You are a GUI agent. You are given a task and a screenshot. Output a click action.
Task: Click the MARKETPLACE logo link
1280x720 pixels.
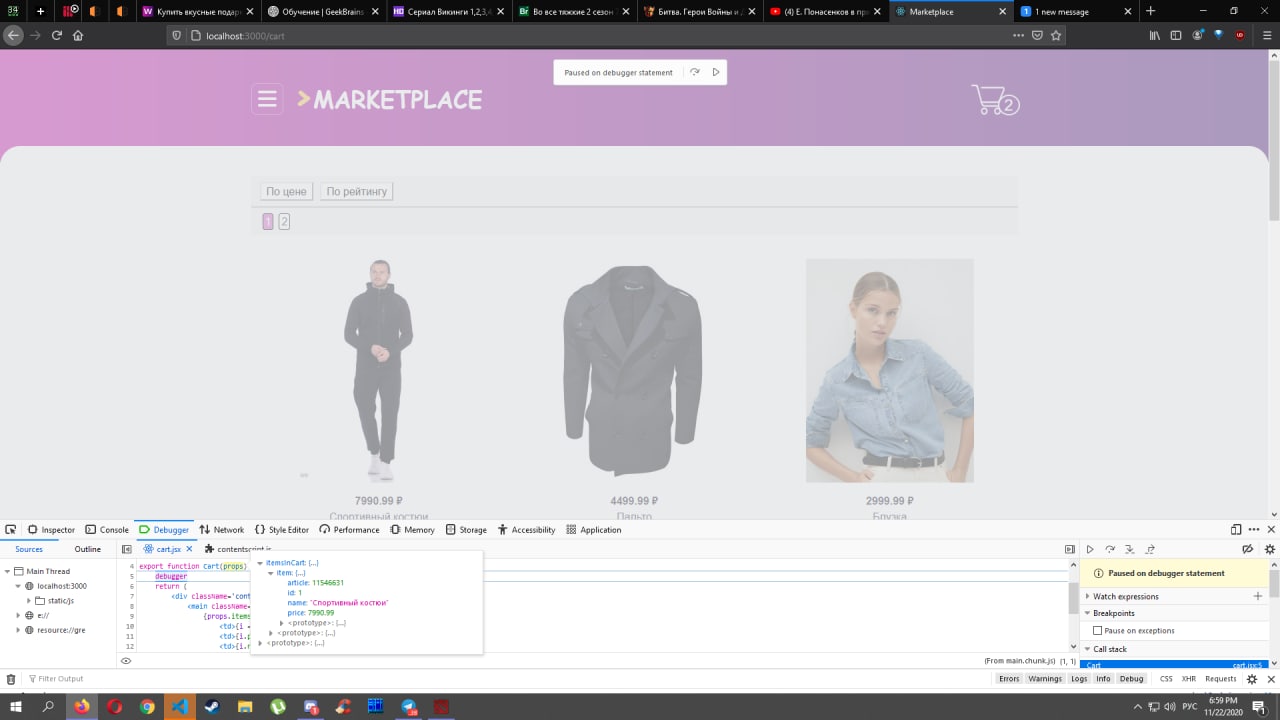[x=390, y=99]
